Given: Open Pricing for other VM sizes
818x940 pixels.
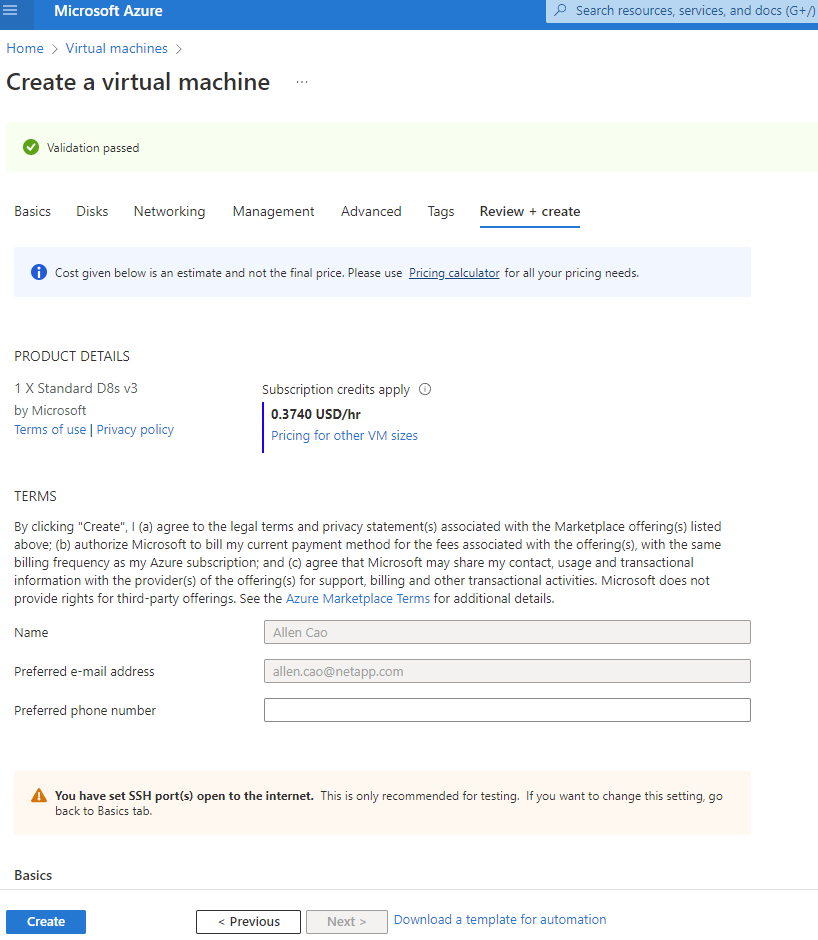Looking at the screenshot, I should [344, 436].
